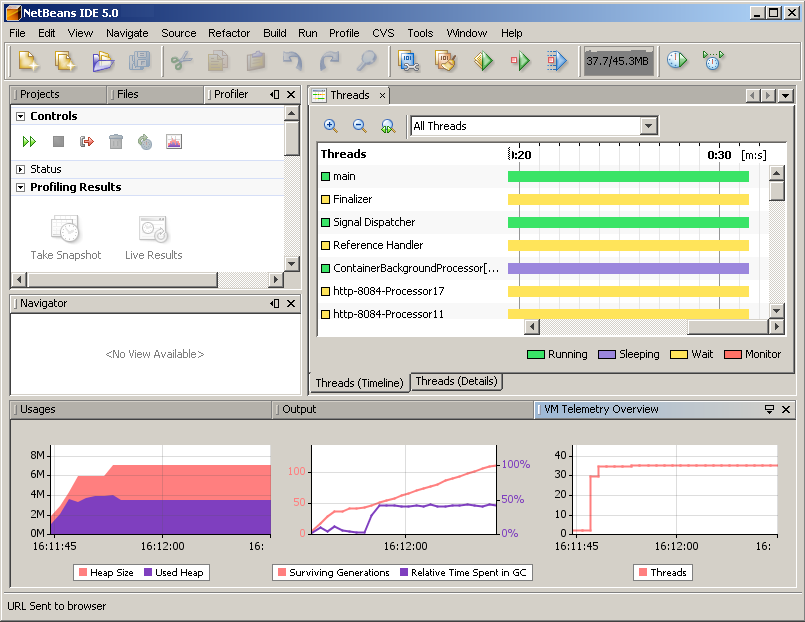Click the Attach Profiler icon
The image size is (805, 622).
click(713, 61)
